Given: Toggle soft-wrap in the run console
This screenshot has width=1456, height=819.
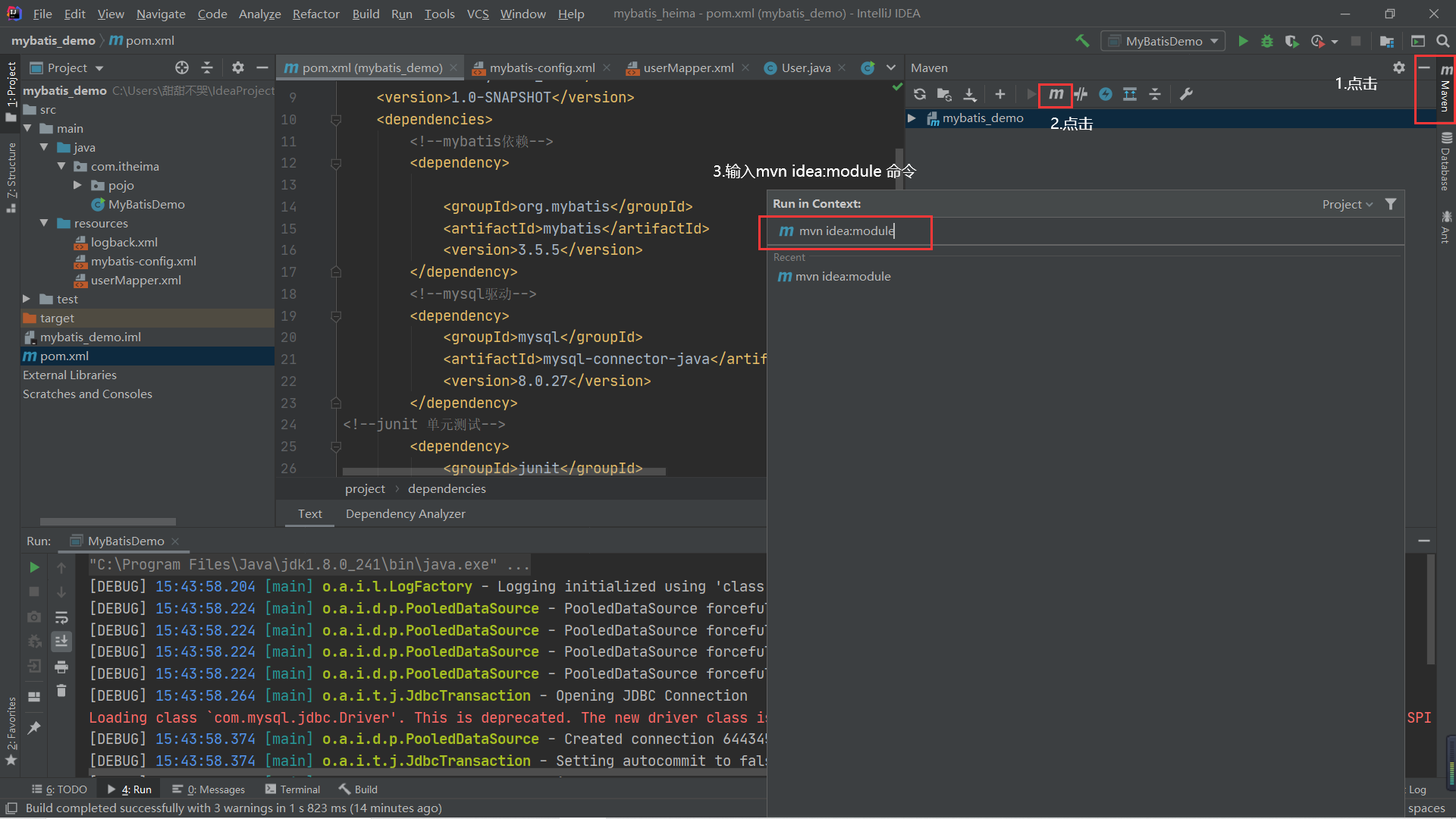Looking at the screenshot, I should (x=61, y=617).
